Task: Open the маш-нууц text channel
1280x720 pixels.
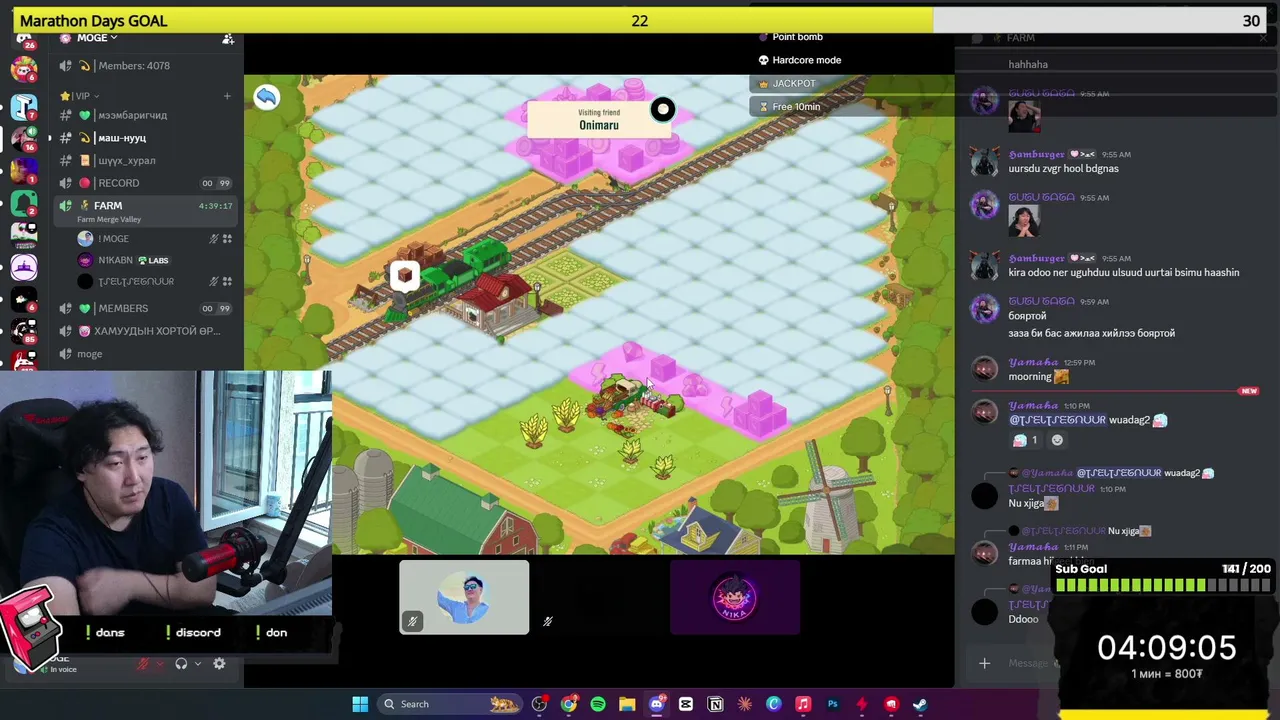Action: coord(122,138)
